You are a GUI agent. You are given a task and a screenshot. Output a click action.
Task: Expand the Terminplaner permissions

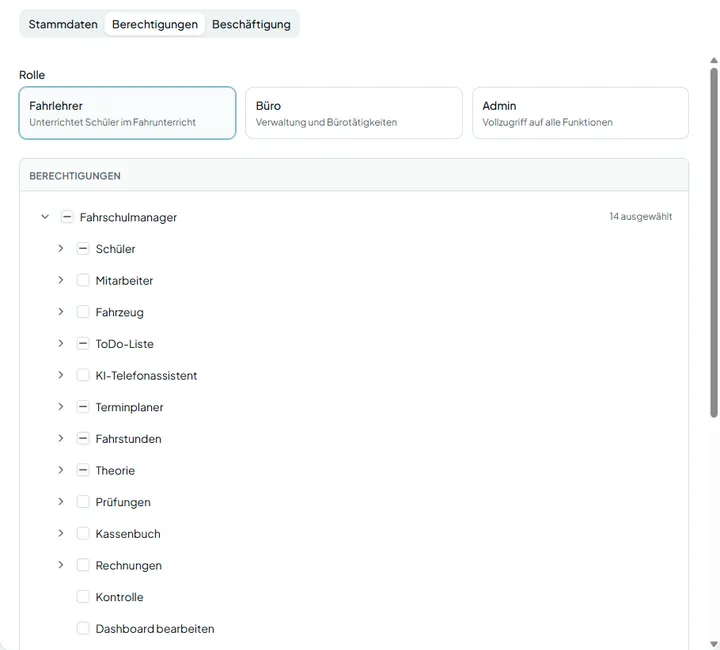point(61,407)
